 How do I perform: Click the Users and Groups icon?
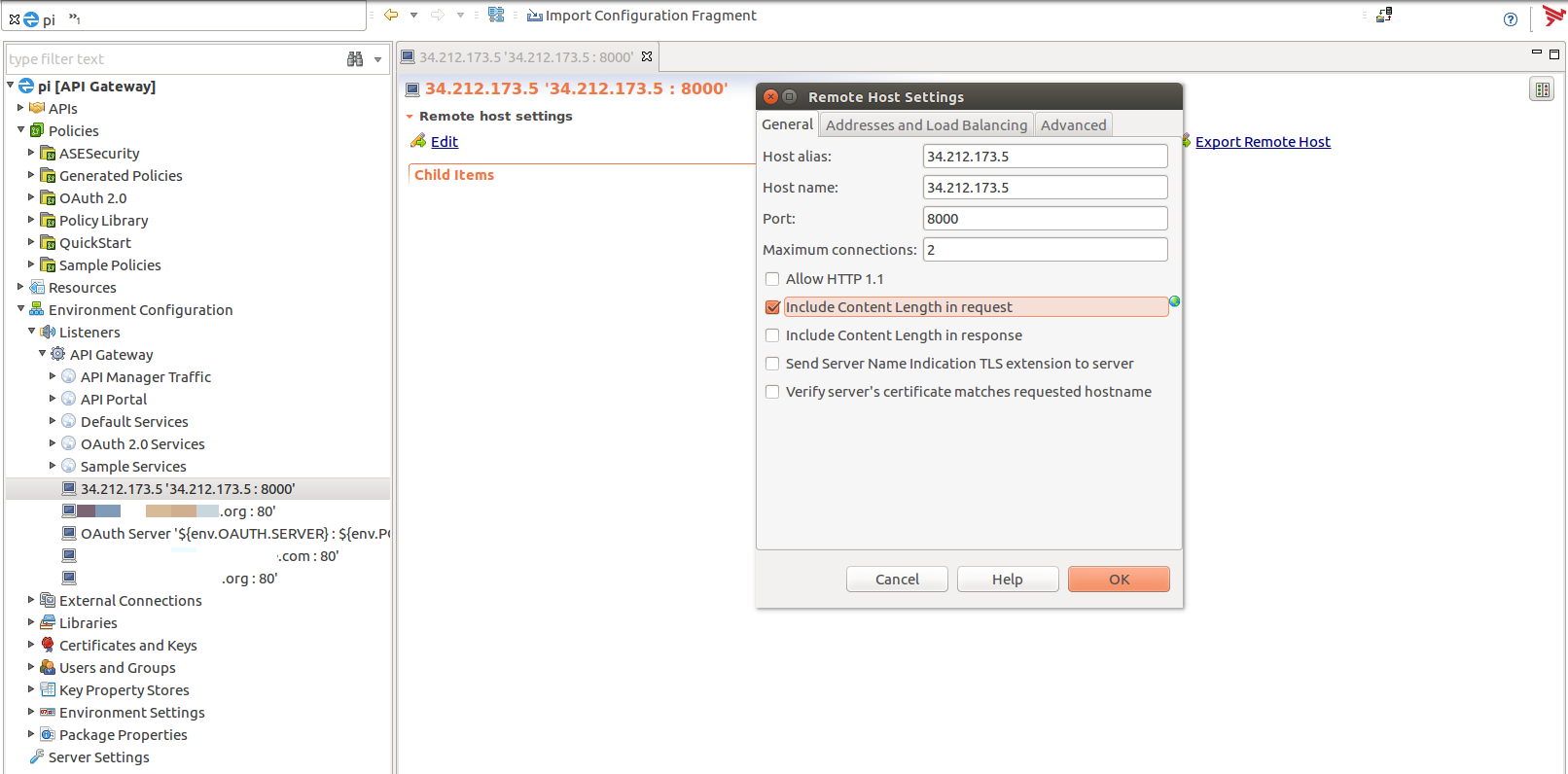pos(48,667)
